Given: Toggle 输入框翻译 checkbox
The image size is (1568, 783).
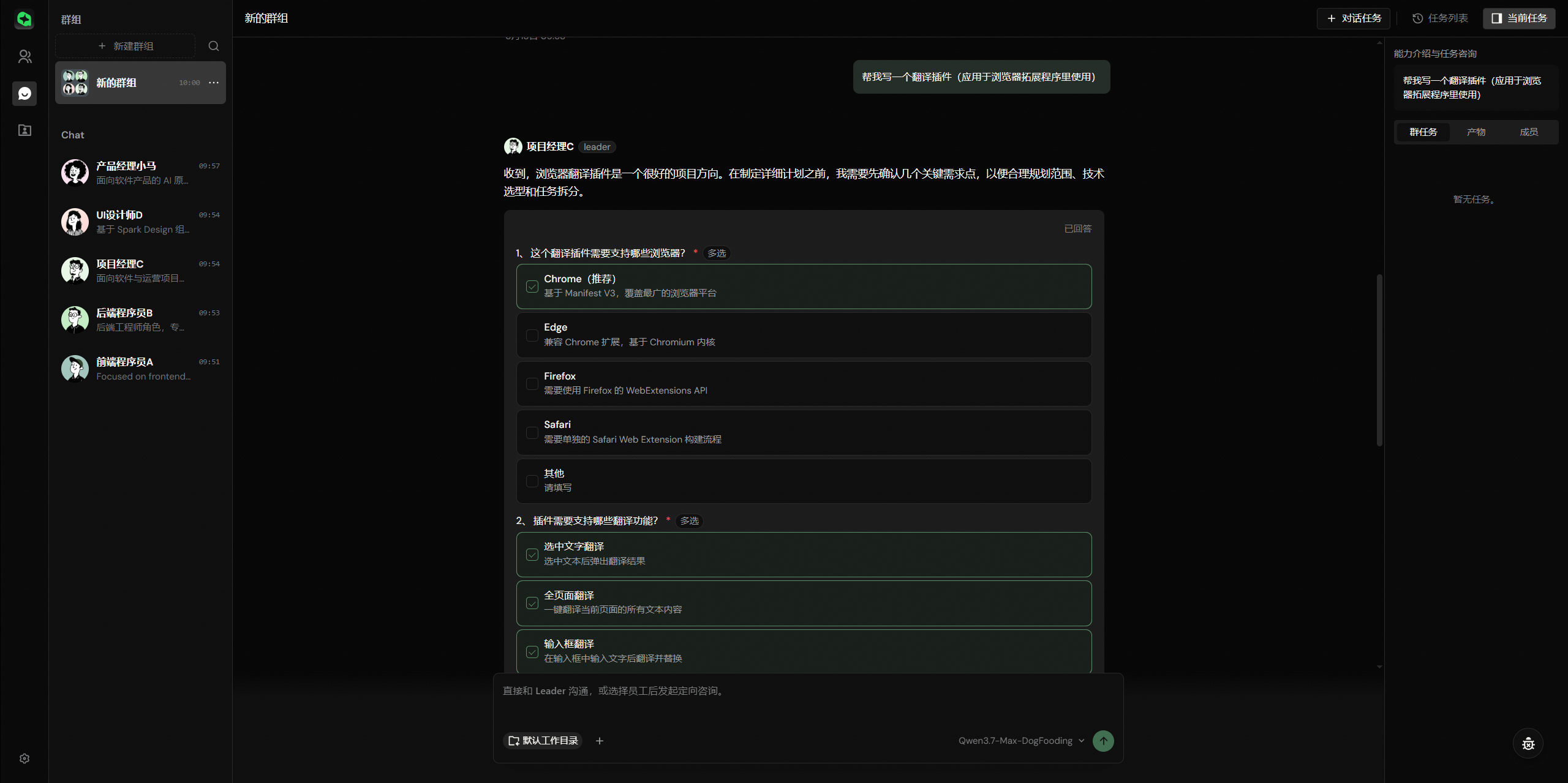Looking at the screenshot, I should coord(532,652).
